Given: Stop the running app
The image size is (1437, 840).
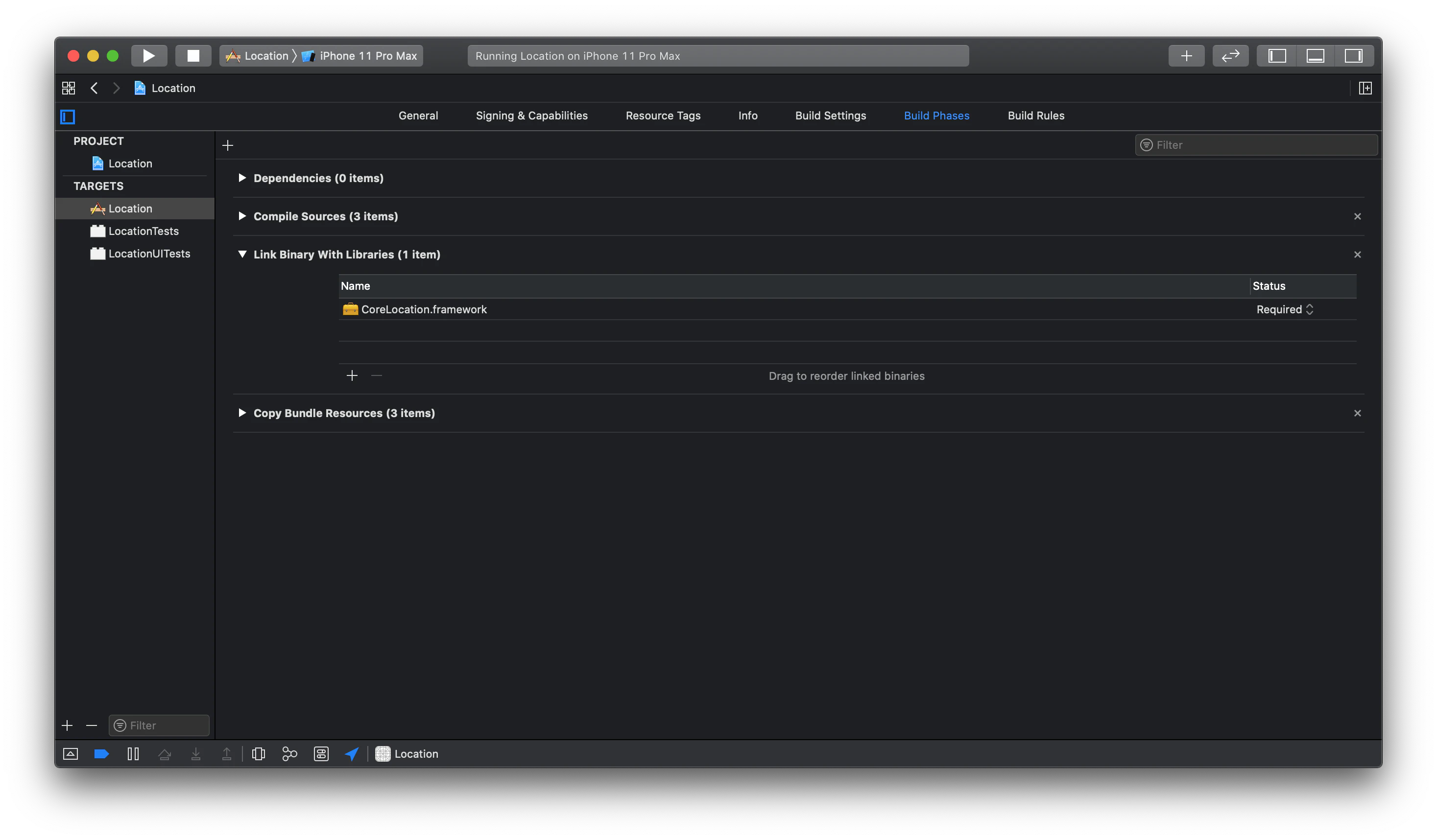Looking at the screenshot, I should click(193, 56).
